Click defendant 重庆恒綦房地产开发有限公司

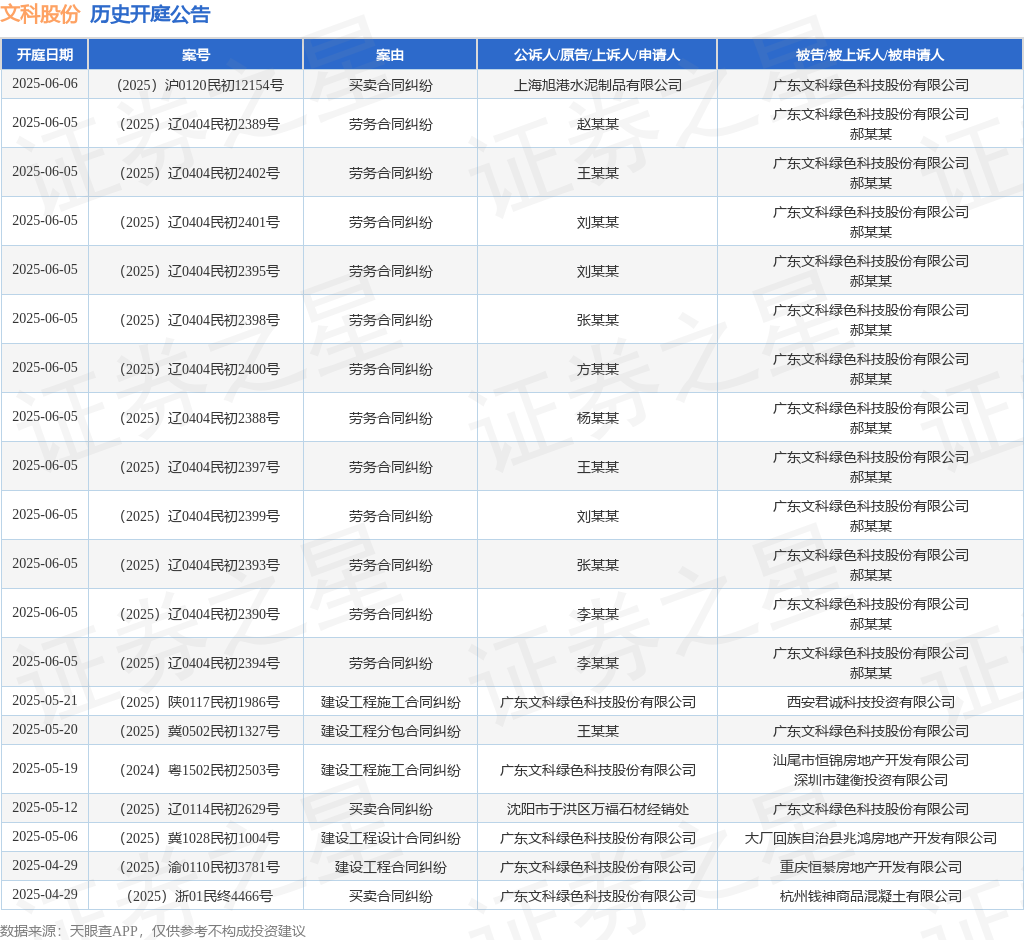871,867
